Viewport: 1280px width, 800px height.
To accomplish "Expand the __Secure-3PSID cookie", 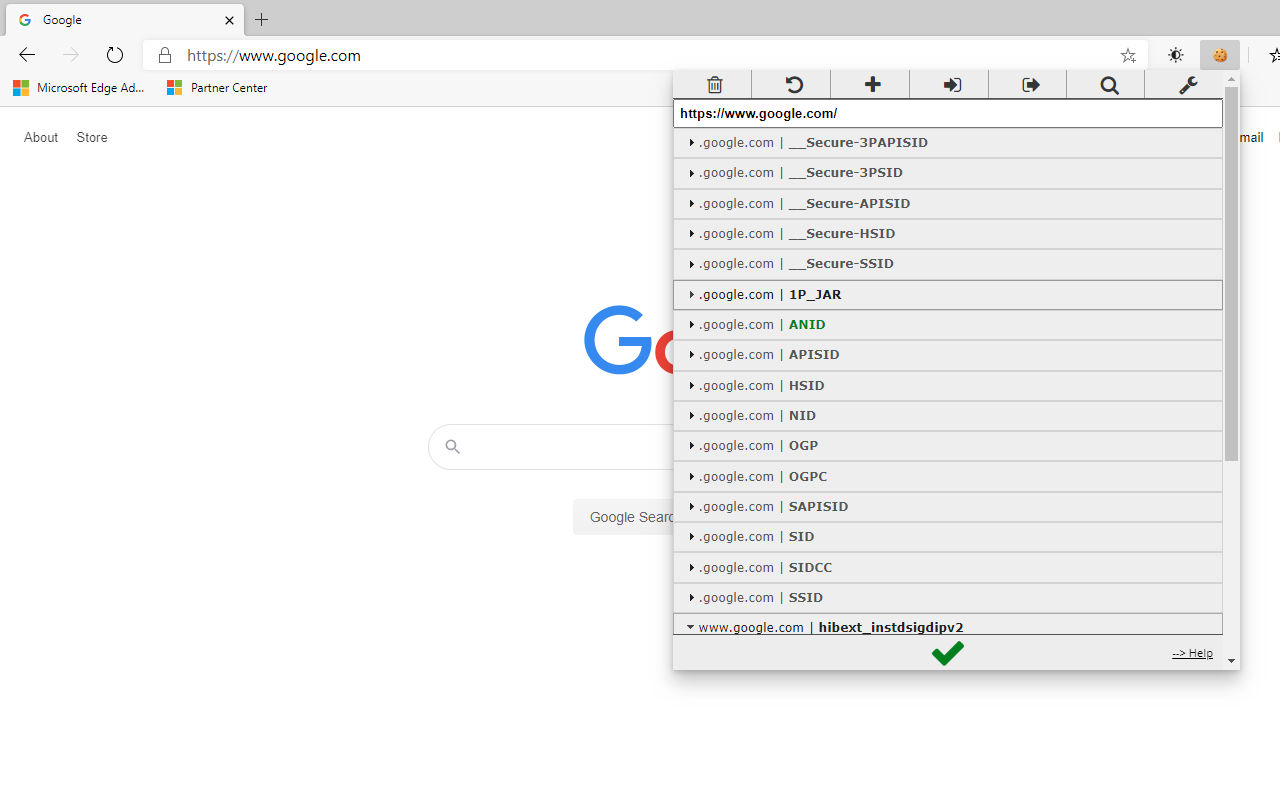I will point(948,173).
